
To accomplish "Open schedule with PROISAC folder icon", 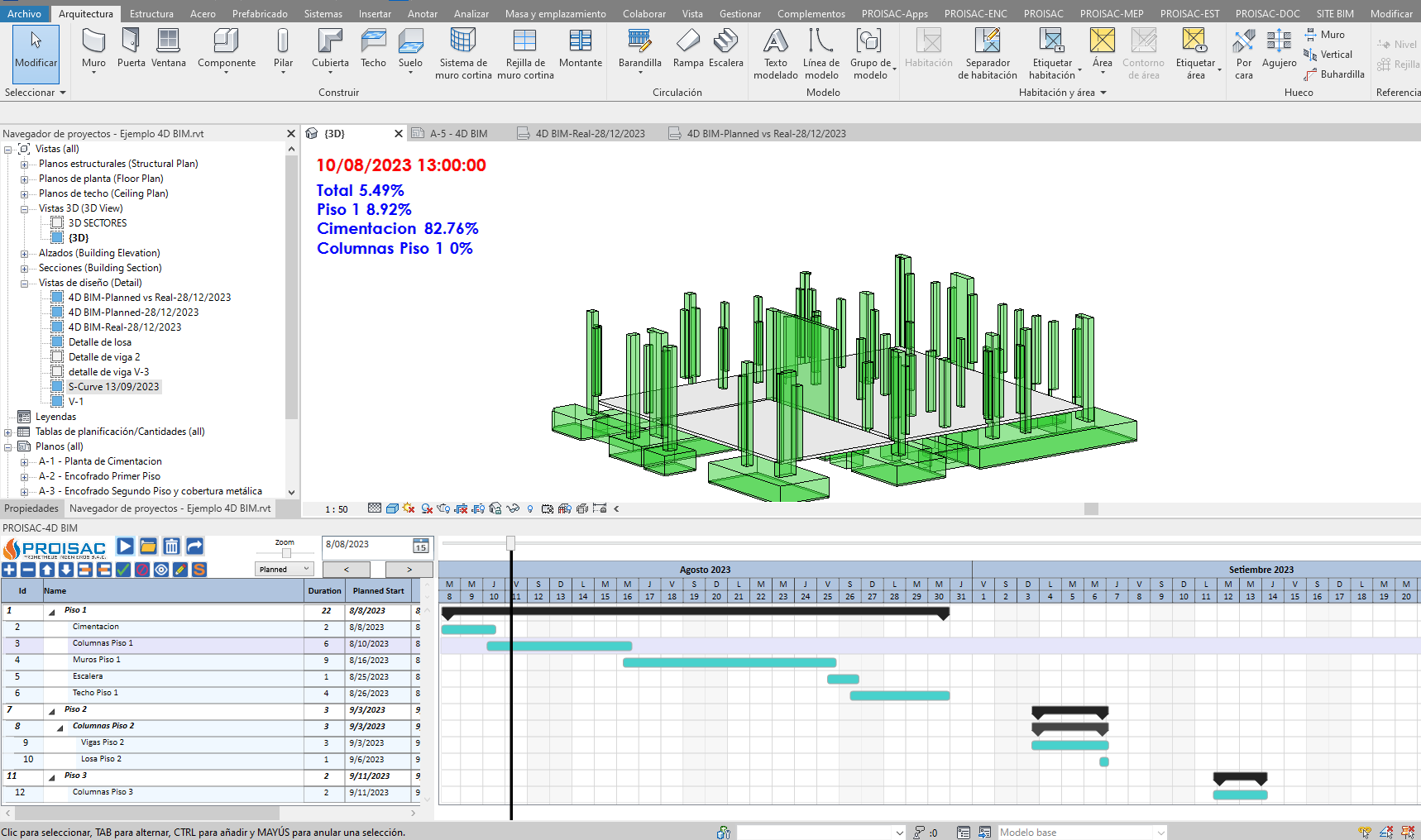I will tap(148, 546).
